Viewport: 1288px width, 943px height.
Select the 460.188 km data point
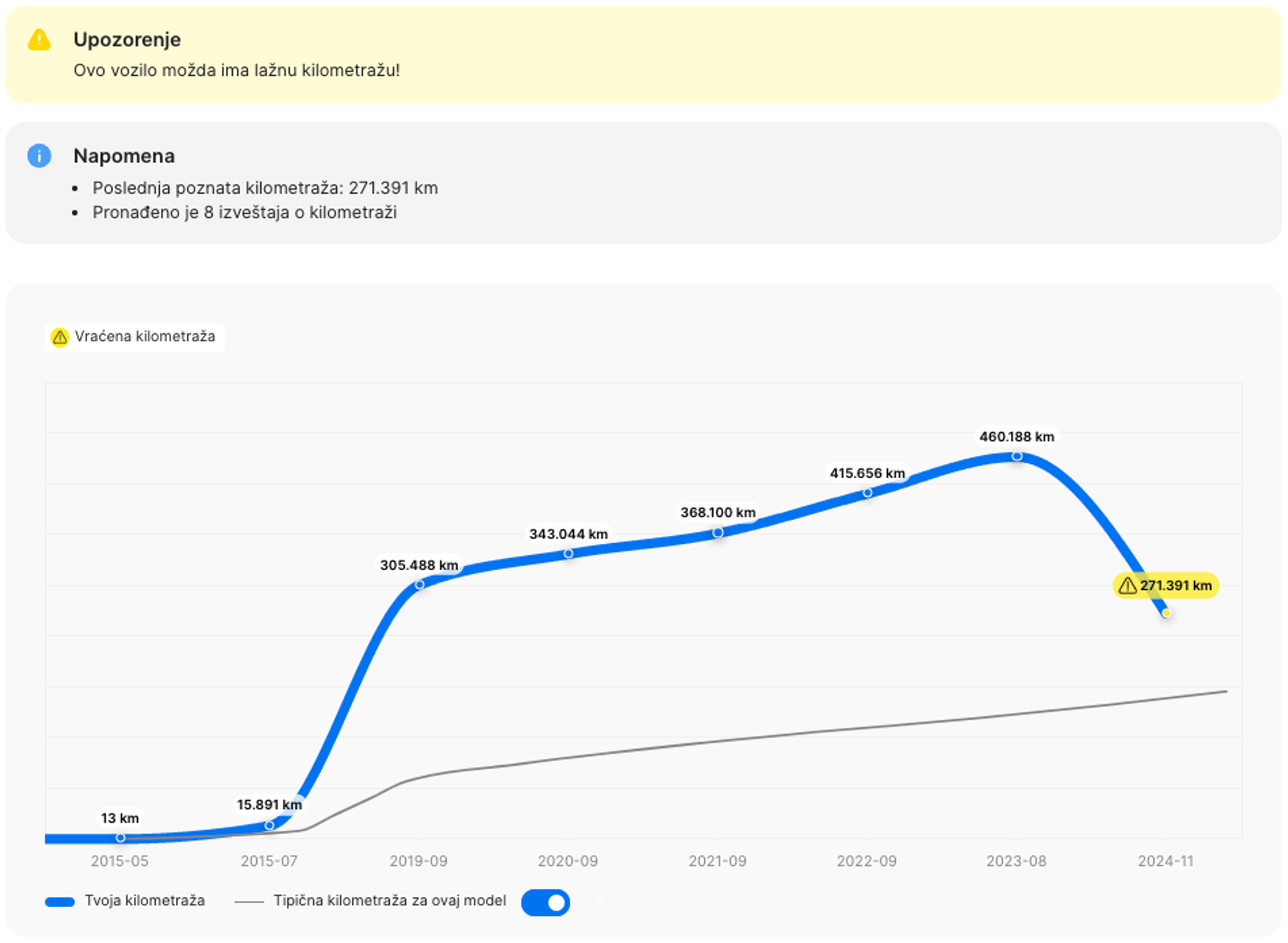[1017, 456]
